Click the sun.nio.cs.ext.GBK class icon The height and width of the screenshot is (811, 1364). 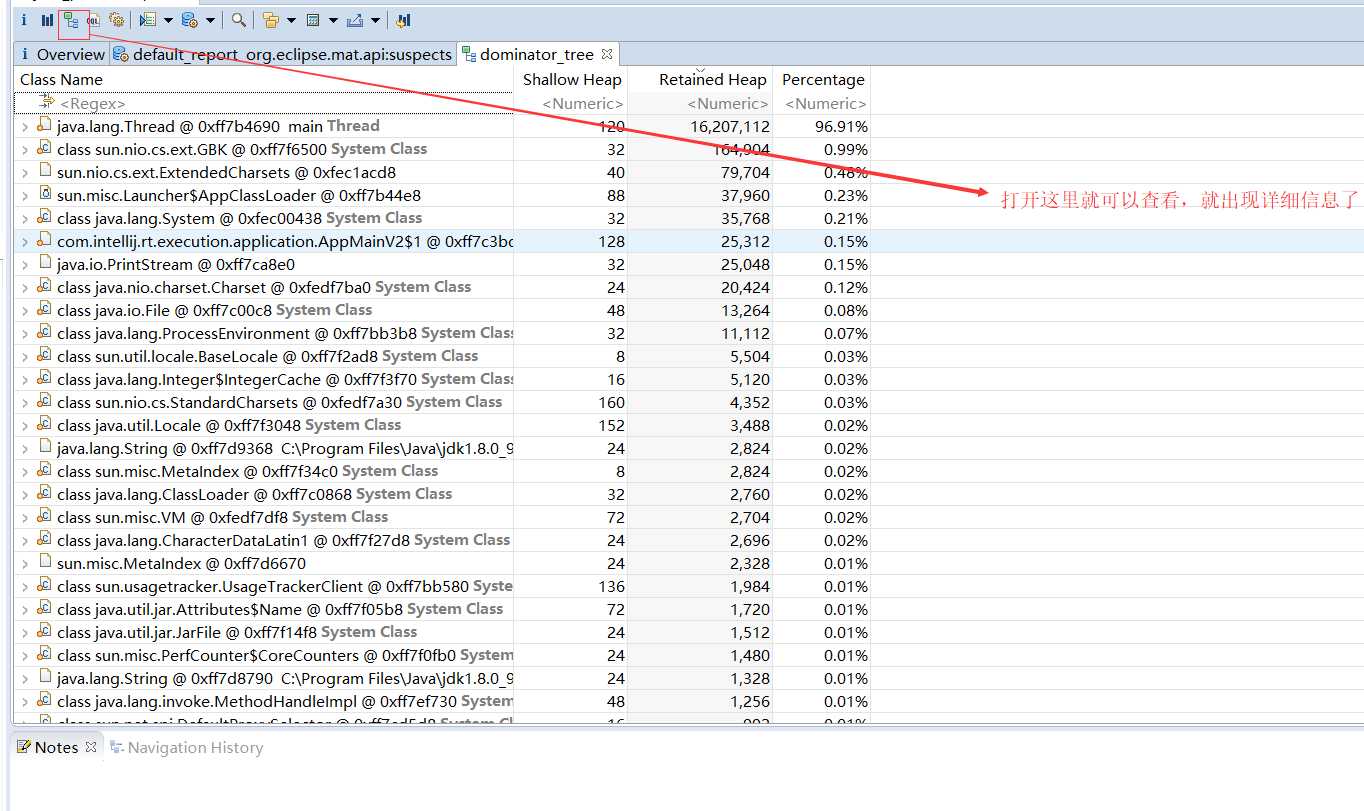pos(44,149)
